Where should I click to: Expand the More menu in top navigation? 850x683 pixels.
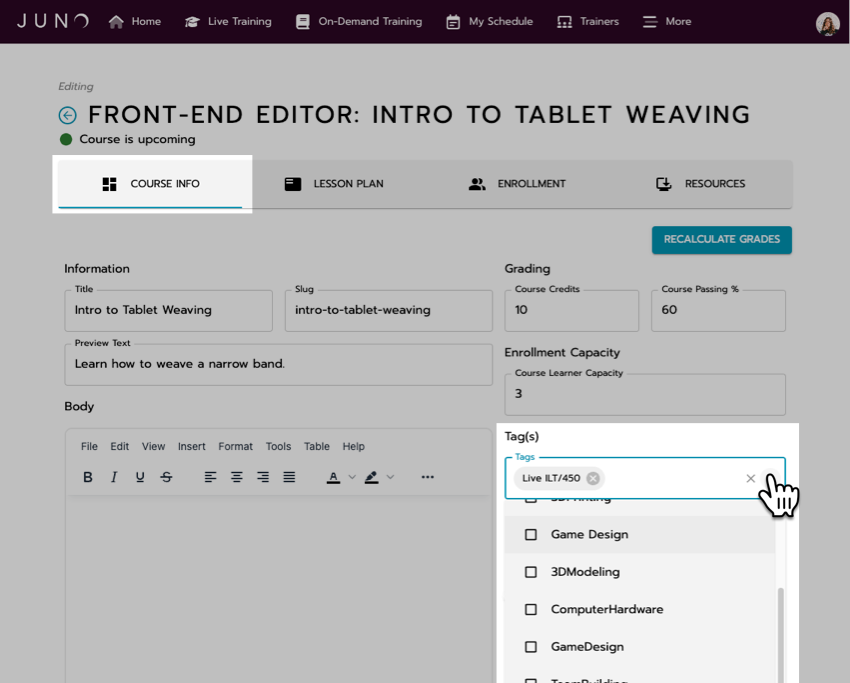coord(667,21)
